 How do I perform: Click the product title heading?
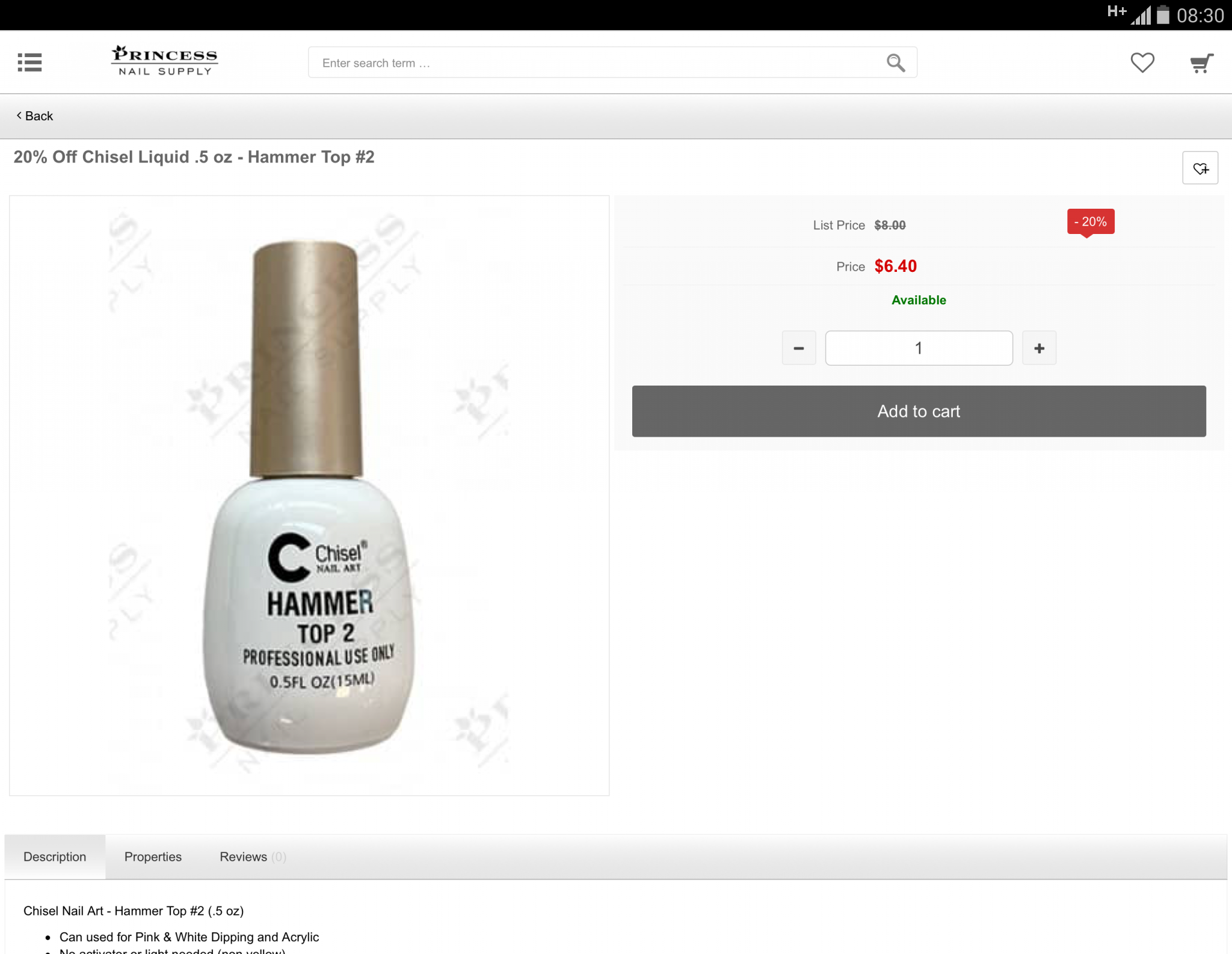pyautogui.click(x=194, y=157)
